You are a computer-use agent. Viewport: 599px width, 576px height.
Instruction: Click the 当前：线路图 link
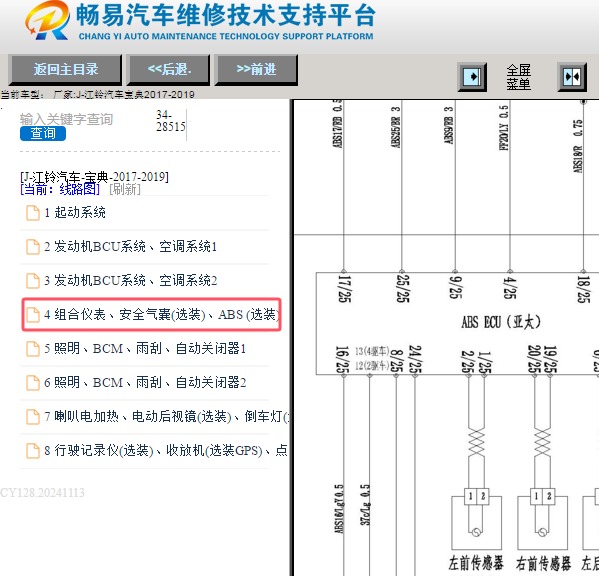click(60, 189)
